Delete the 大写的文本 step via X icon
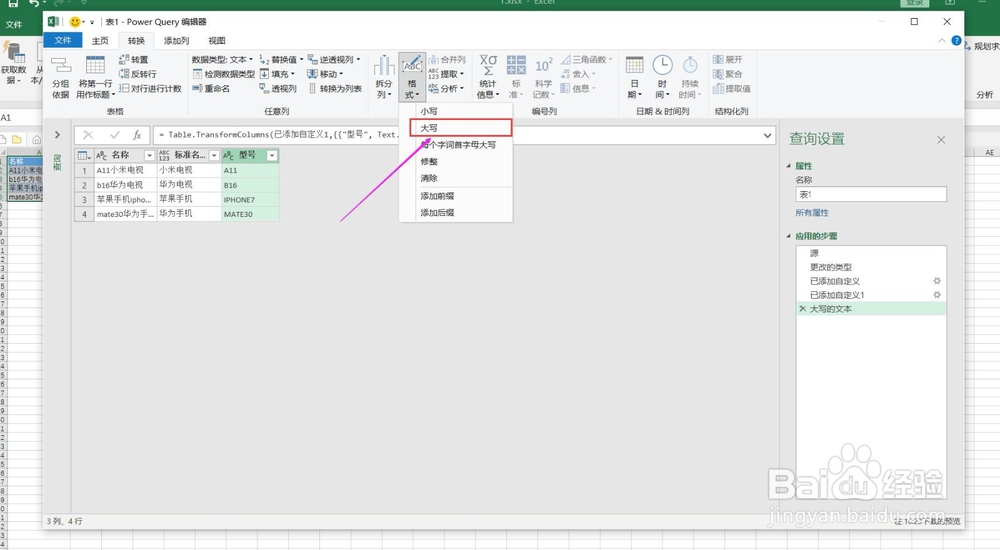1000x550 pixels. tap(802, 309)
